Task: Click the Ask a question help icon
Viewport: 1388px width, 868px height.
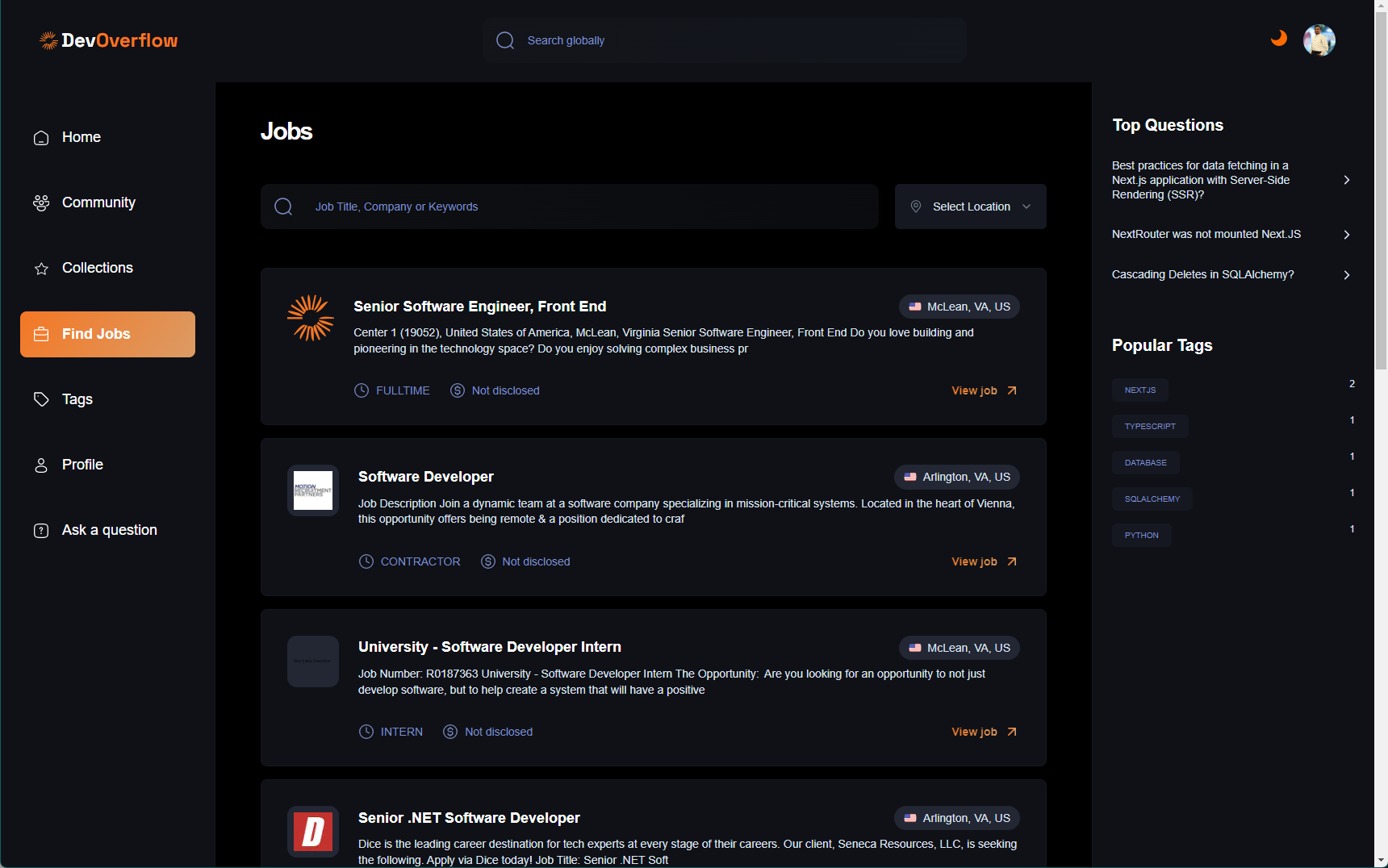Action: coord(41,531)
